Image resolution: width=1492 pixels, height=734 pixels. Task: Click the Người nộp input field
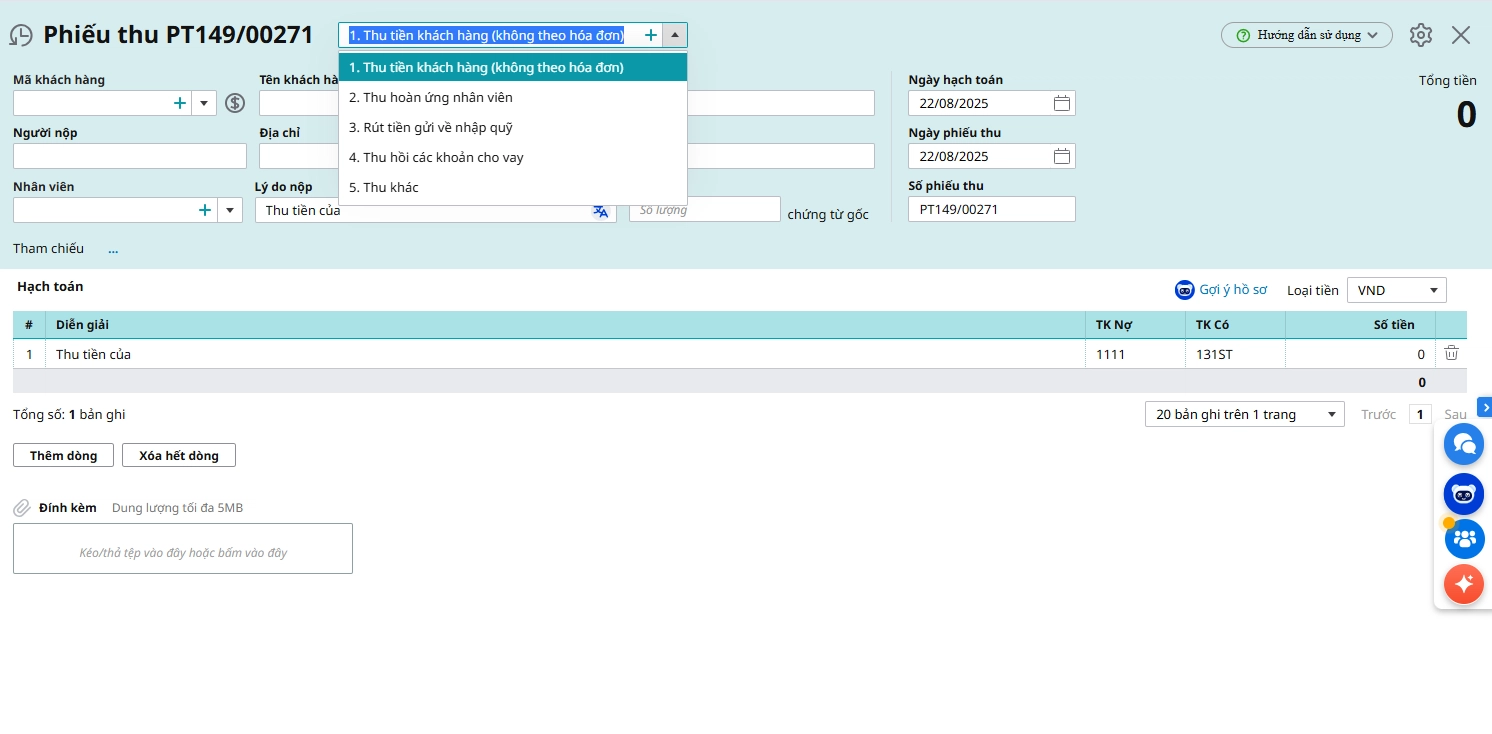point(130,156)
